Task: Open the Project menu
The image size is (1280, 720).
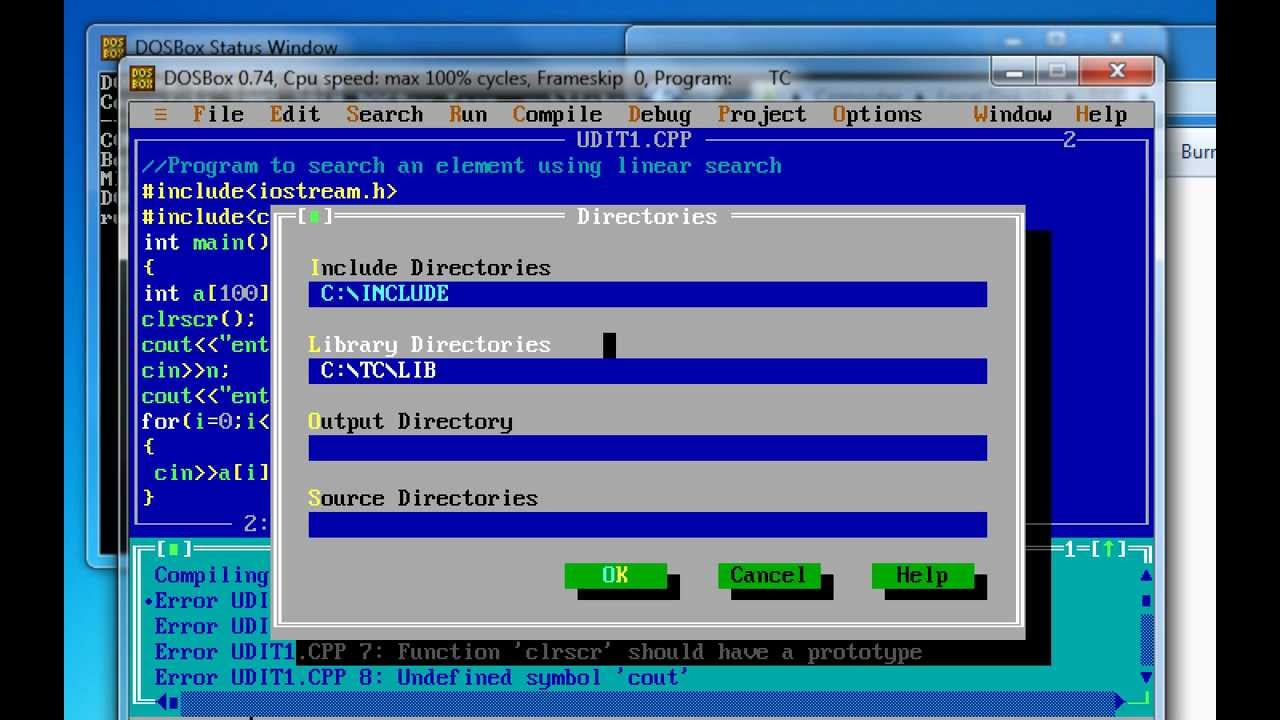Action: point(762,115)
